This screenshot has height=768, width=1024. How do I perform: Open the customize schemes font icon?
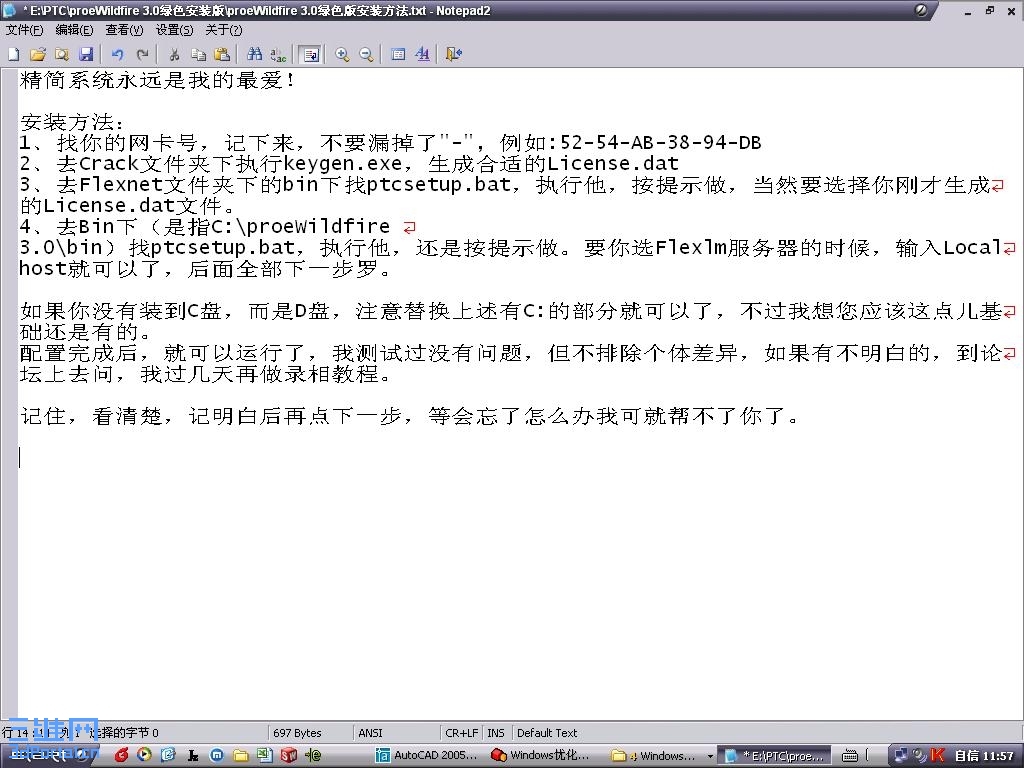click(423, 54)
